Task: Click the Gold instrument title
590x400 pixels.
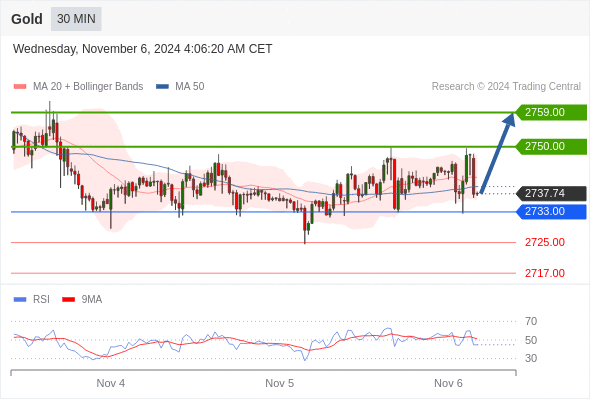Action: [27, 19]
